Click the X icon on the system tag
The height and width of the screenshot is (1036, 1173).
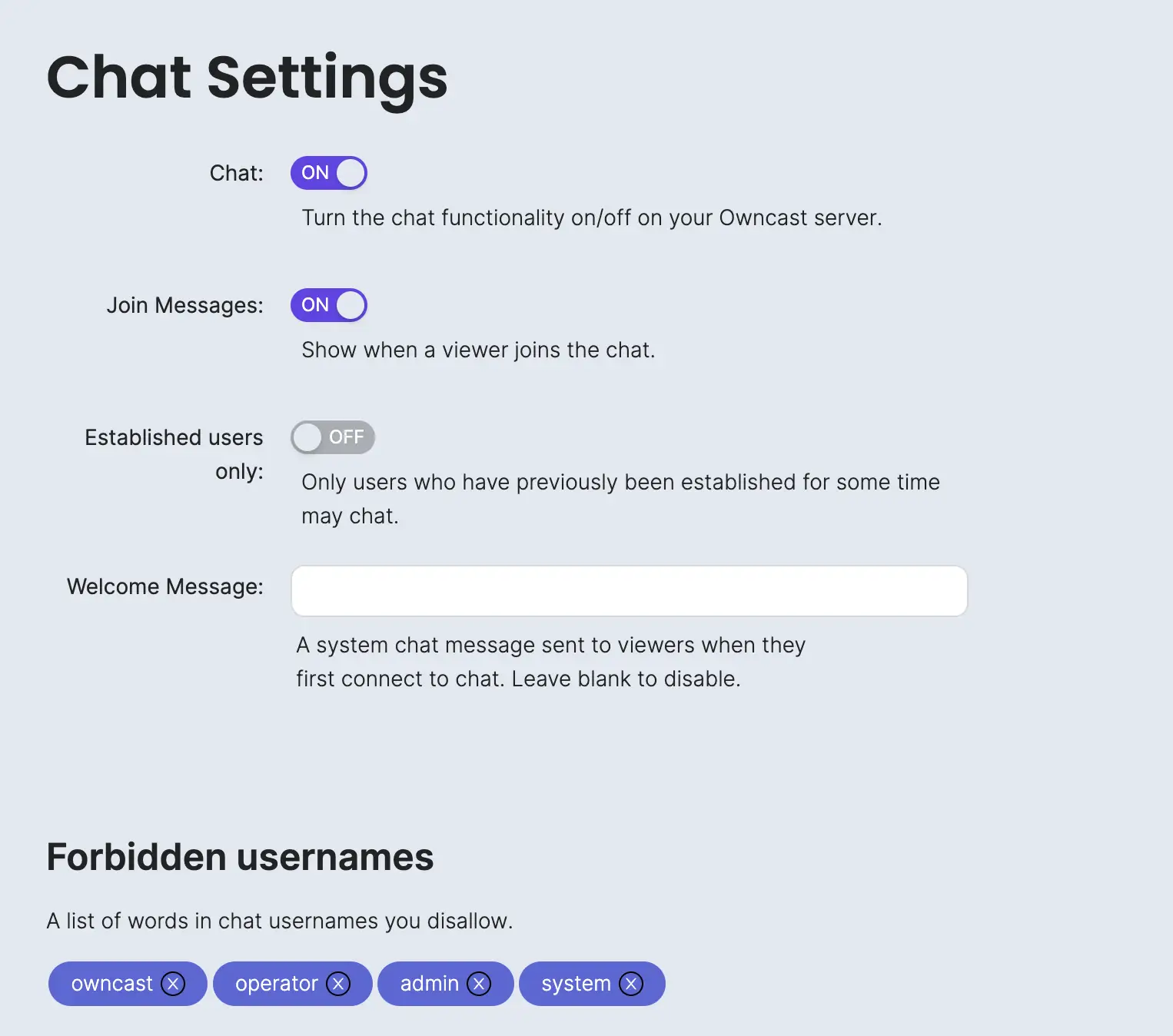631,984
